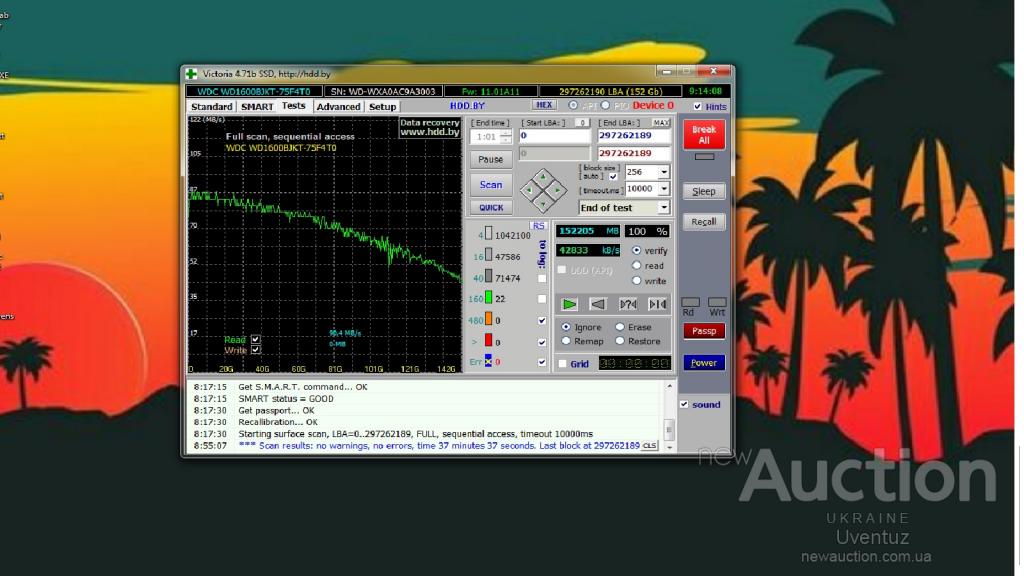The height and width of the screenshot is (576, 1024).
Task: Select the green forward scan direction button
Action: tap(569, 304)
